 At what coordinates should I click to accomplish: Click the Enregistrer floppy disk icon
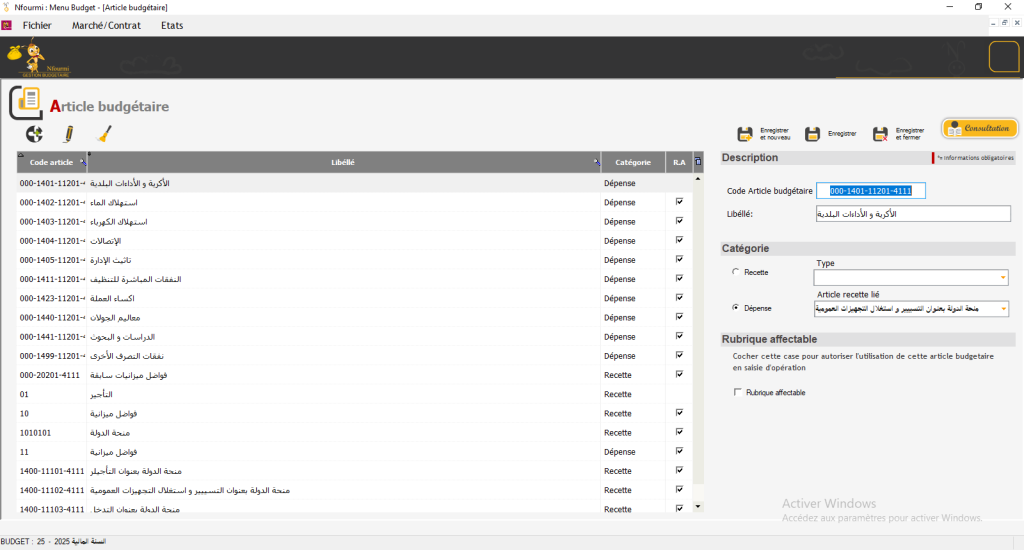813,134
